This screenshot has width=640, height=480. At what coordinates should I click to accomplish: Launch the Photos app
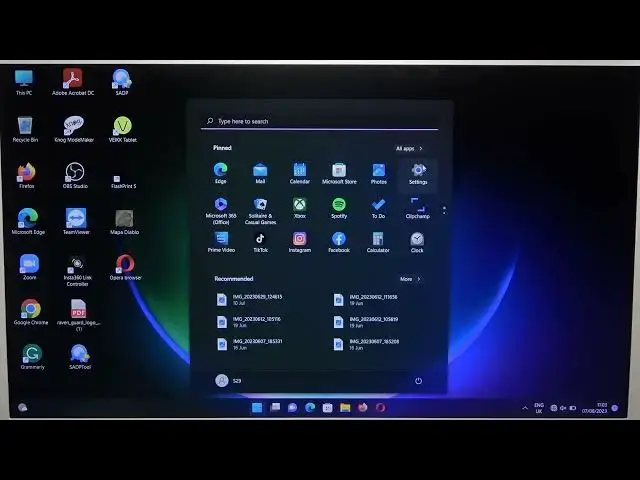(x=378, y=173)
